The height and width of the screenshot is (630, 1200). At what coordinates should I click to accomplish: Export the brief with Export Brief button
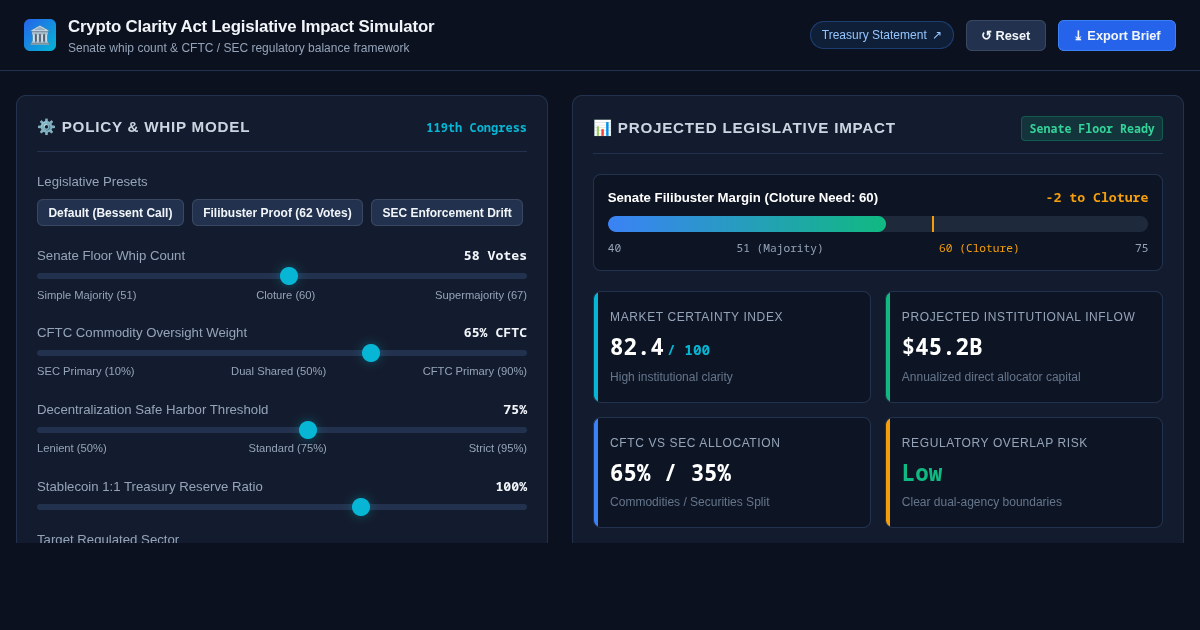point(1117,35)
